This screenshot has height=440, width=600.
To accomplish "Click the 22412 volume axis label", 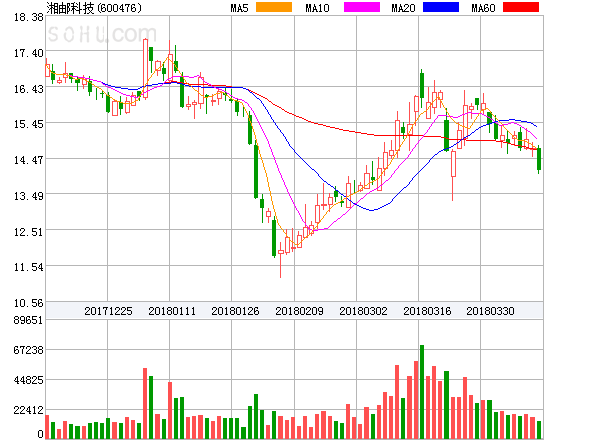I will click(x=28, y=411).
